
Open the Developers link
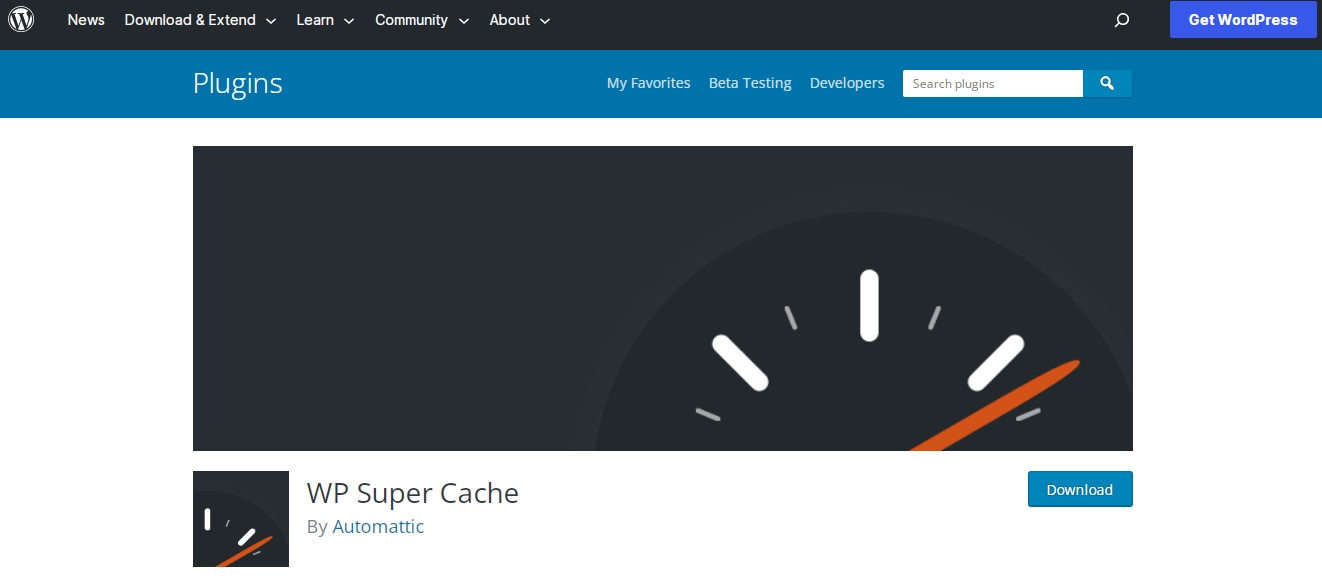click(847, 84)
